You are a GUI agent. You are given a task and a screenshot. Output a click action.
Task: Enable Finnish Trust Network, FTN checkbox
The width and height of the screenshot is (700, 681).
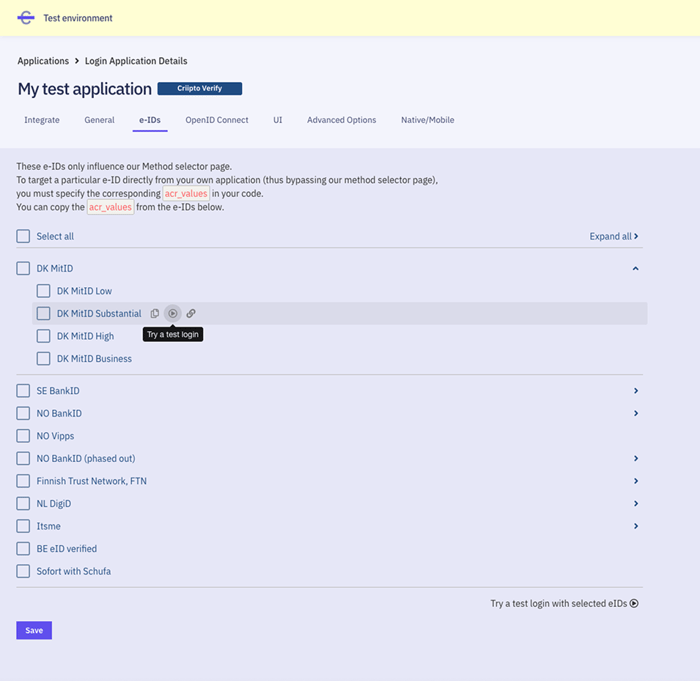click(23, 481)
